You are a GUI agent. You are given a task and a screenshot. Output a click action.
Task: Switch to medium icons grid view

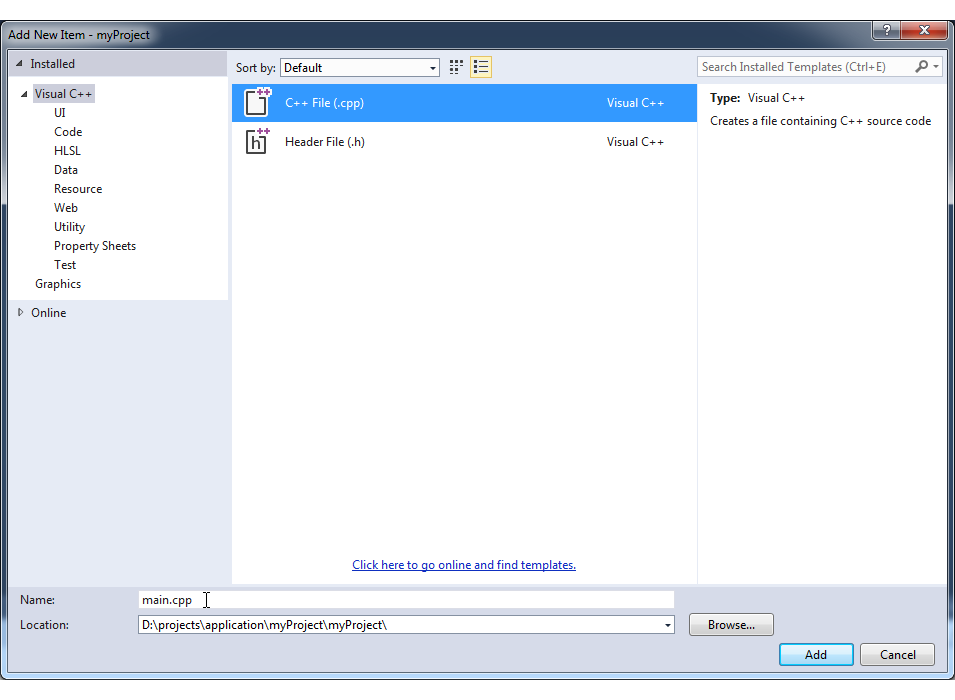click(456, 67)
